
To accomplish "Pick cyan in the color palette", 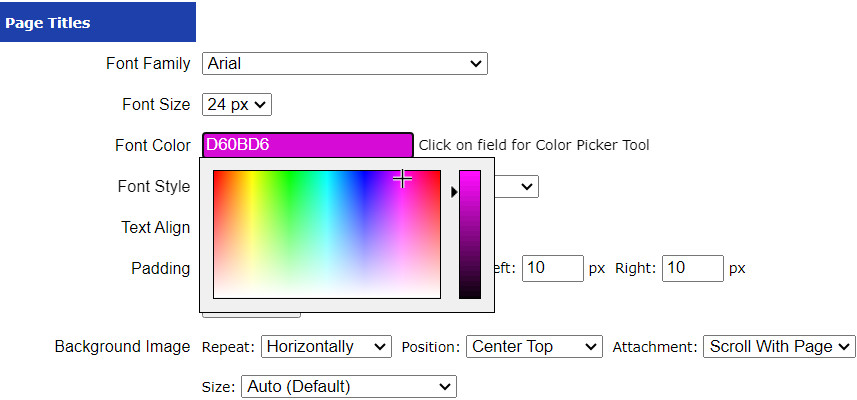I will [x=327, y=178].
